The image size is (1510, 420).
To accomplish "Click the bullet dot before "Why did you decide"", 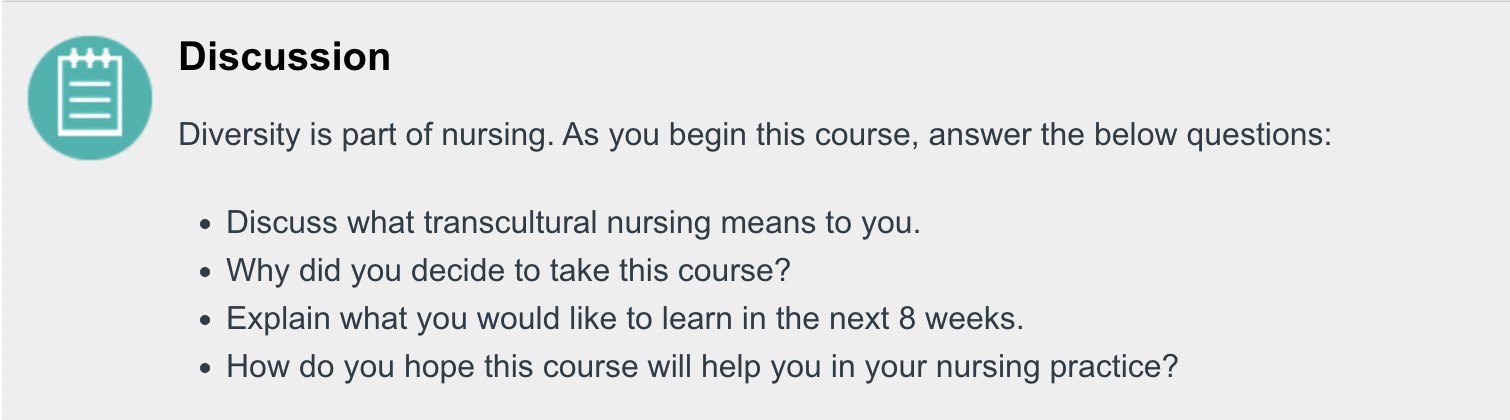I will [206, 272].
